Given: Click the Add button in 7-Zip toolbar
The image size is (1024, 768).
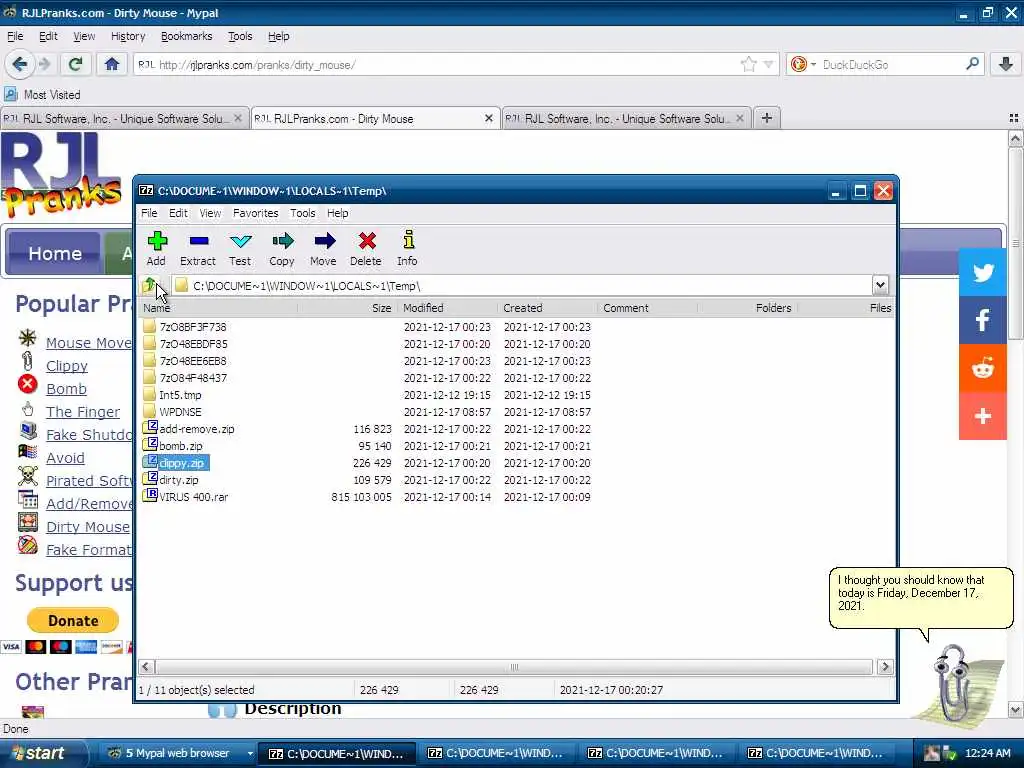Looking at the screenshot, I should point(157,248).
